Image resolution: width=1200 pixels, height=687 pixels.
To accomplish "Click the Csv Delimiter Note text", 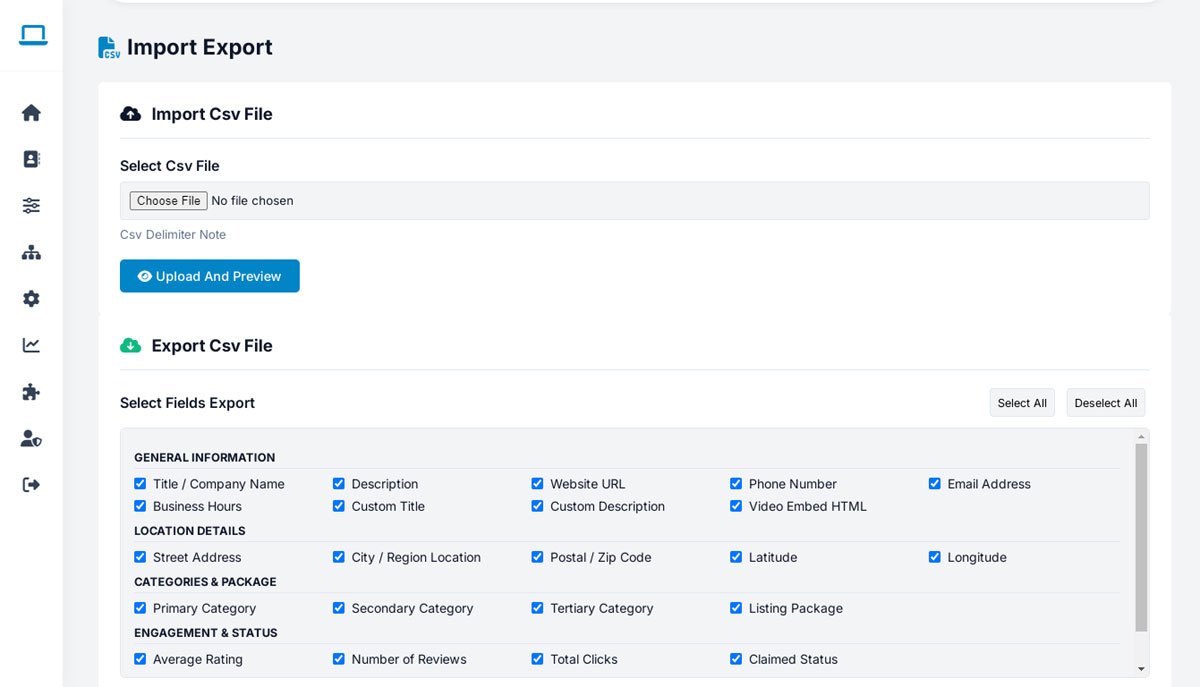I will pyautogui.click(x=173, y=235).
